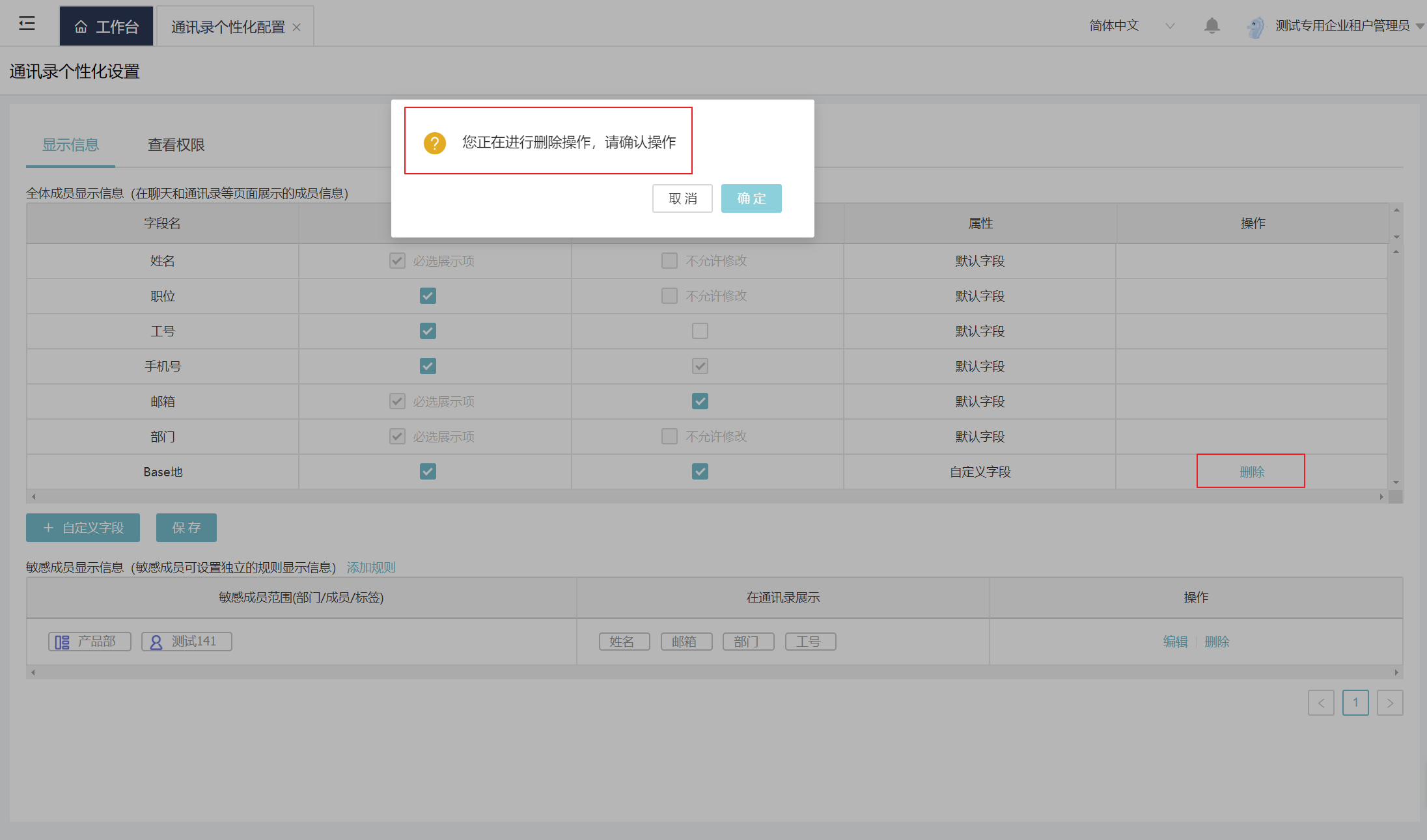Toggle 部门 不允许修改 checkbox

click(x=669, y=437)
